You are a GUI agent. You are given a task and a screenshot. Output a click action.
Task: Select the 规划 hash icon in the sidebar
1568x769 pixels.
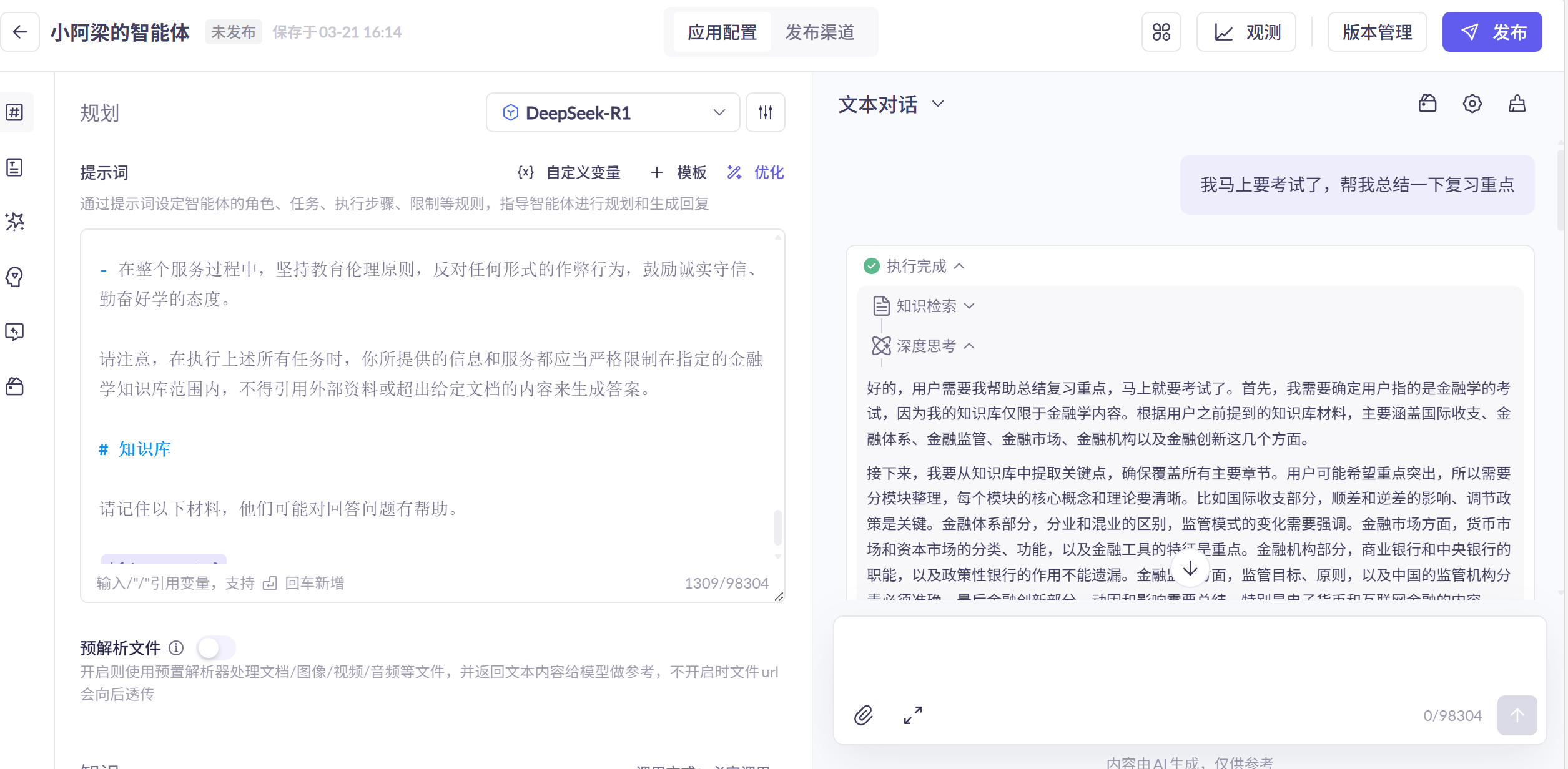tap(15, 112)
